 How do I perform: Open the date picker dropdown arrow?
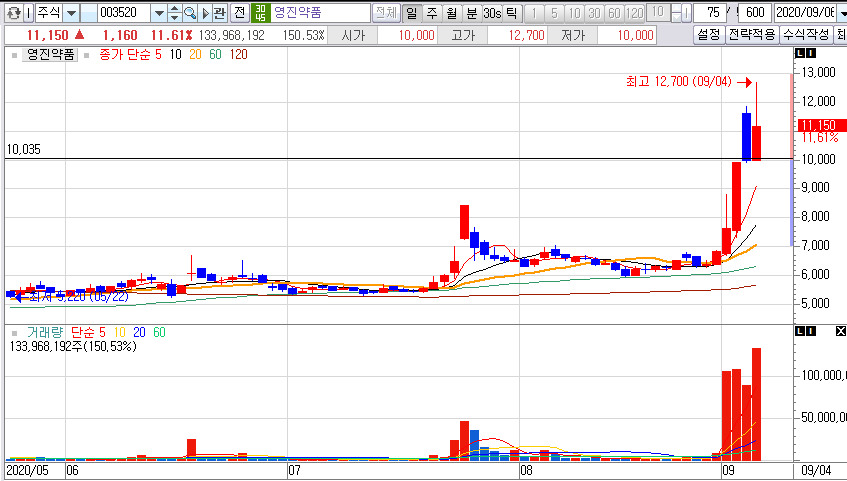(x=841, y=13)
